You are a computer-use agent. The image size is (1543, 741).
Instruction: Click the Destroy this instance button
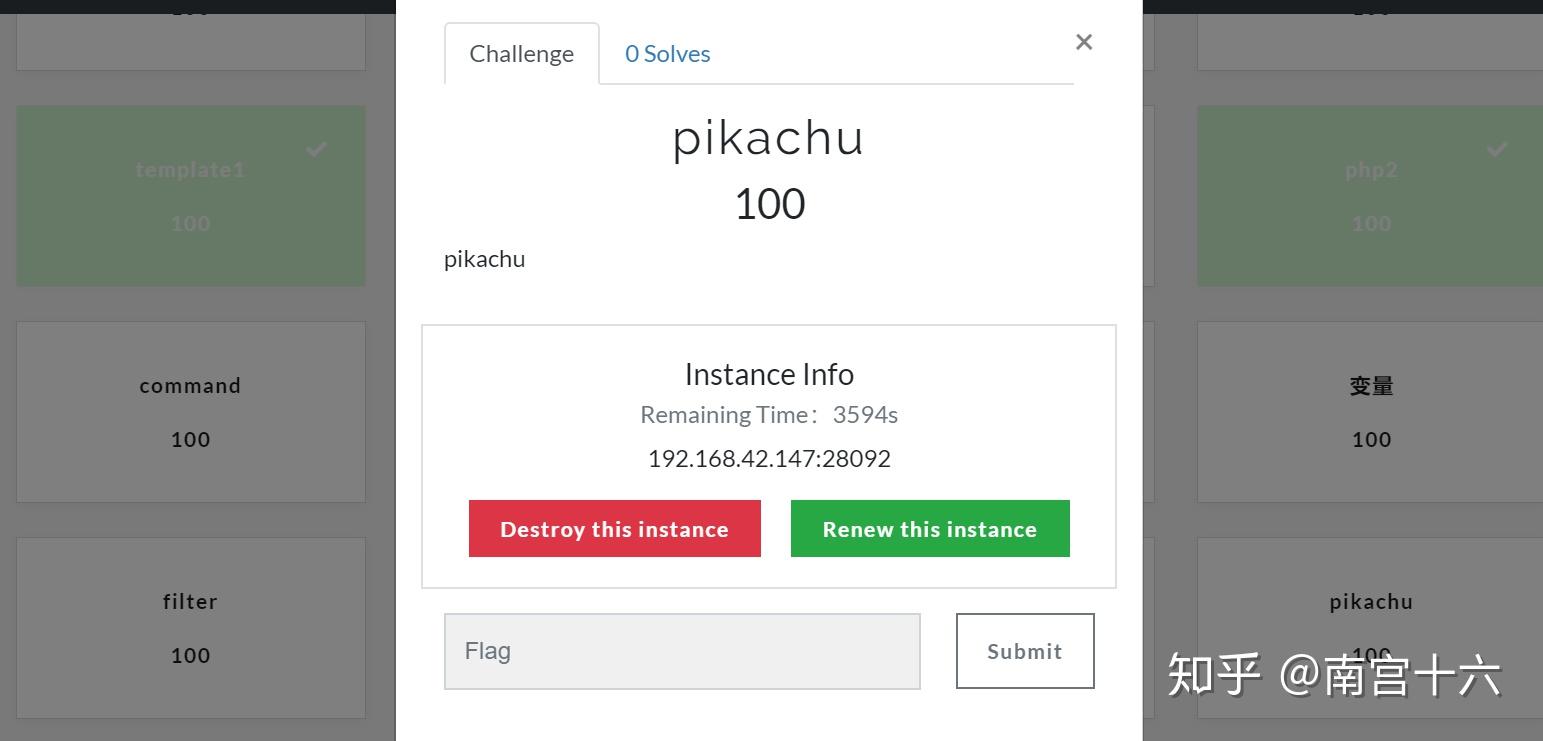[x=614, y=528]
